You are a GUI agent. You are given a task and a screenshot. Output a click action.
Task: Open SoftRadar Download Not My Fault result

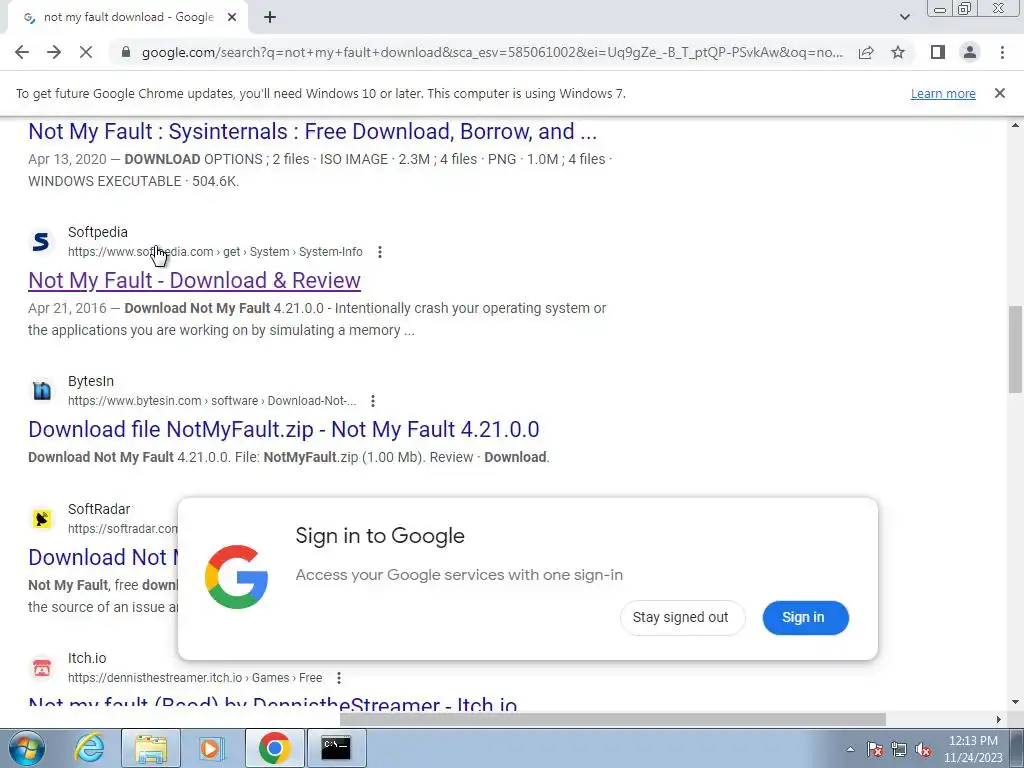click(103, 557)
